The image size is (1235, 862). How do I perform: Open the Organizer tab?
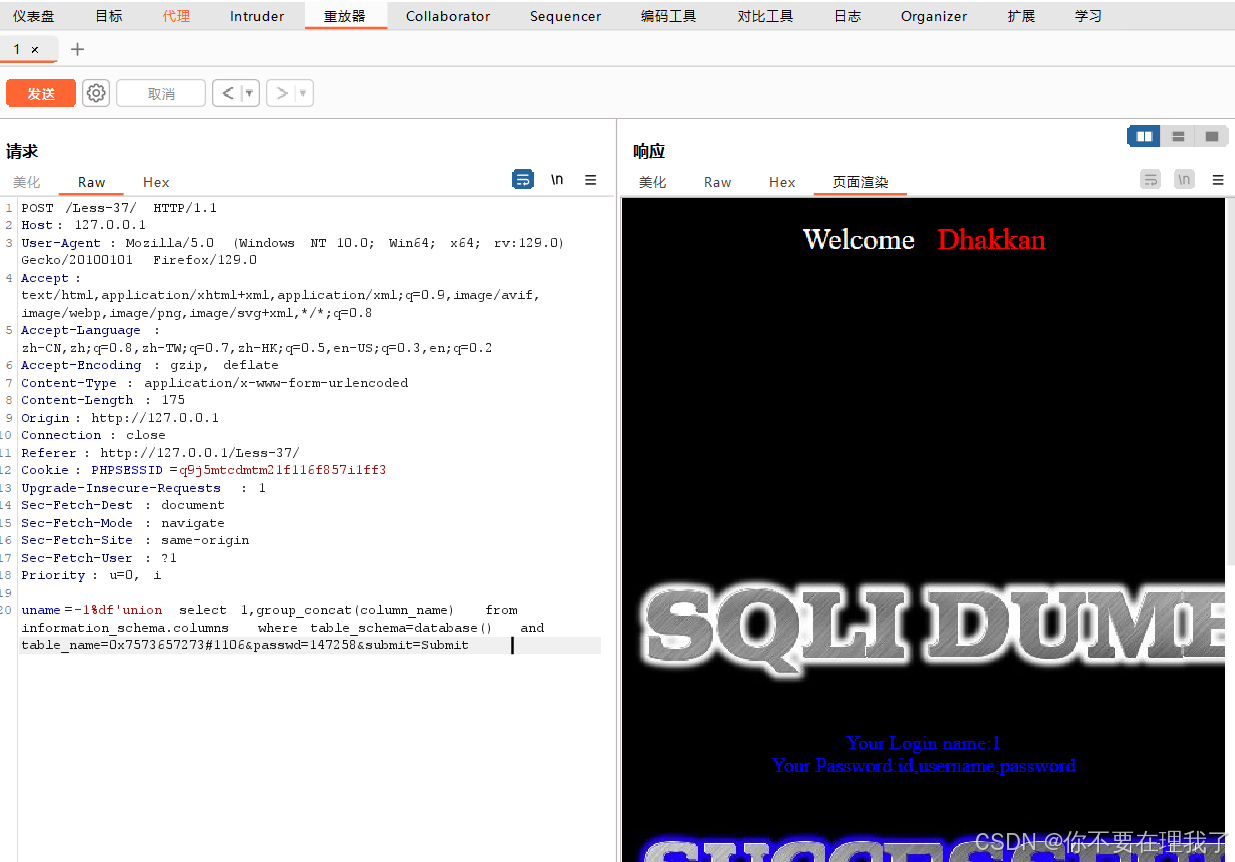coord(934,16)
